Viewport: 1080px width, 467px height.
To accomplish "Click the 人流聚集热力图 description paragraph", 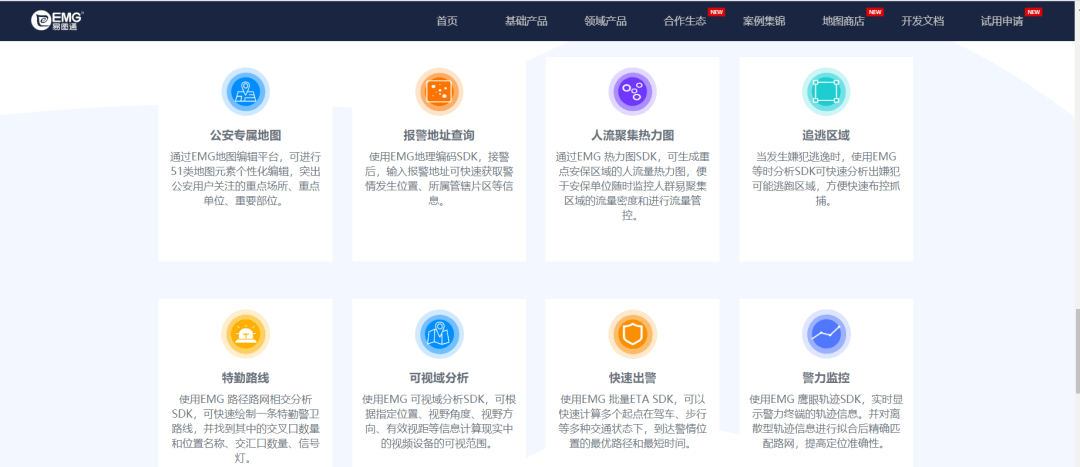I will [632, 186].
